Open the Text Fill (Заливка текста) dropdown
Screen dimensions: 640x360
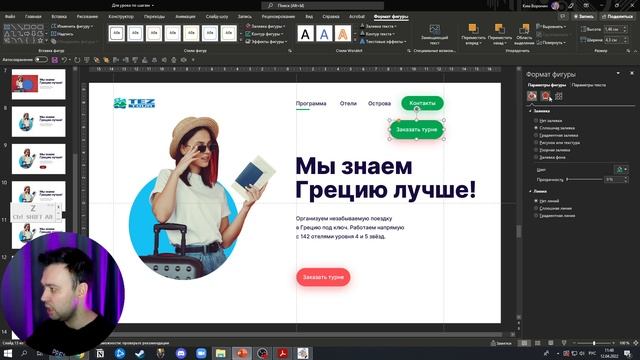click(378, 26)
